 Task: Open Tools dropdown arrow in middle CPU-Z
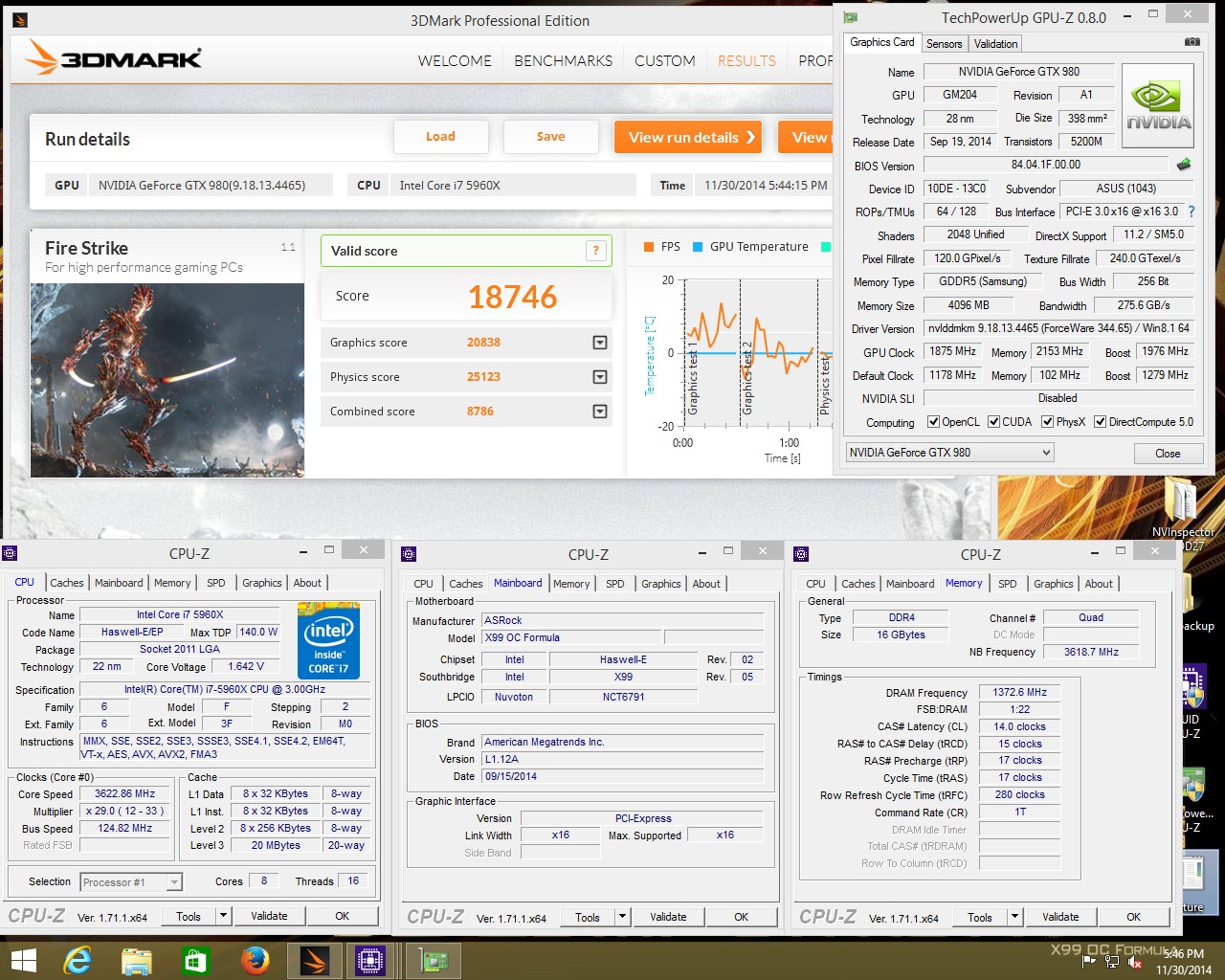click(x=622, y=917)
